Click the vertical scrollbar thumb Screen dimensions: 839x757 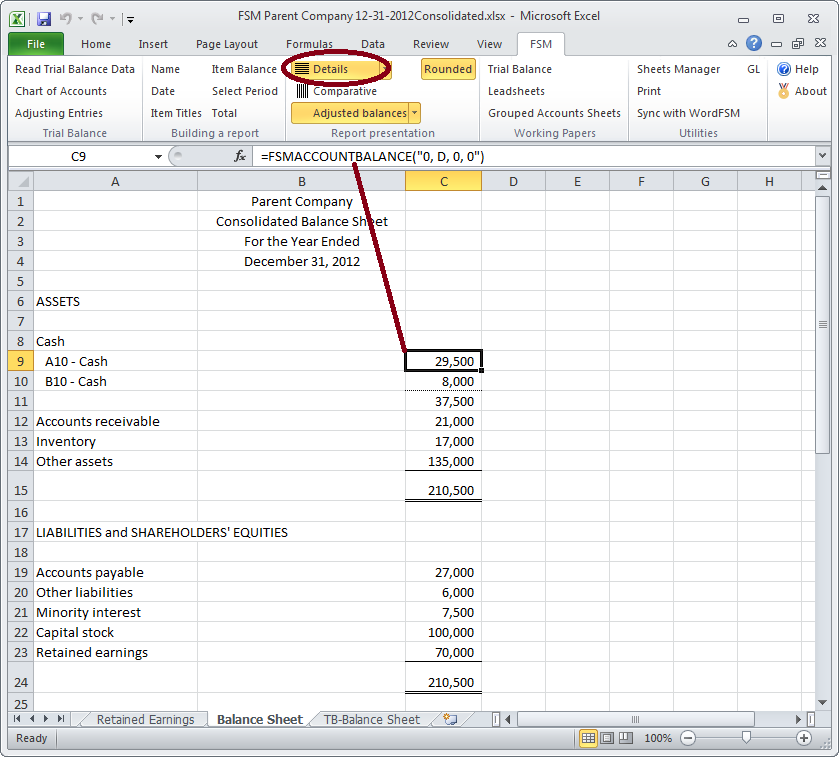[x=822, y=325]
